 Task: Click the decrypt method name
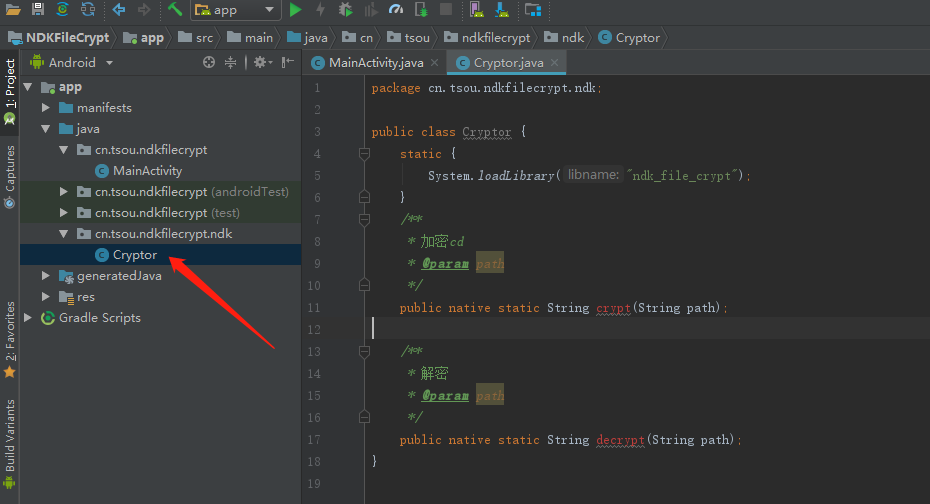click(x=620, y=440)
